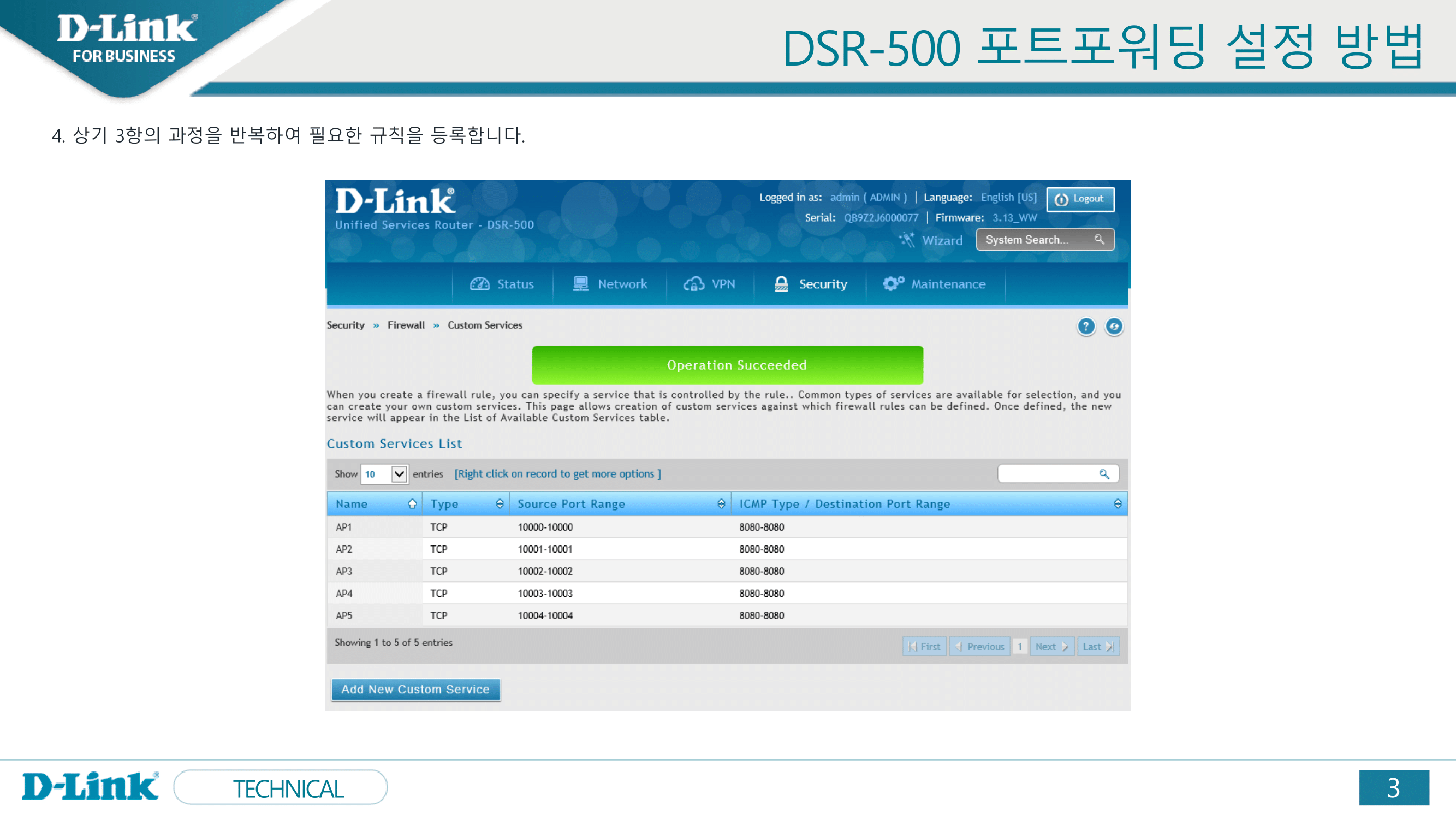Open the VPN menu

[x=709, y=284]
